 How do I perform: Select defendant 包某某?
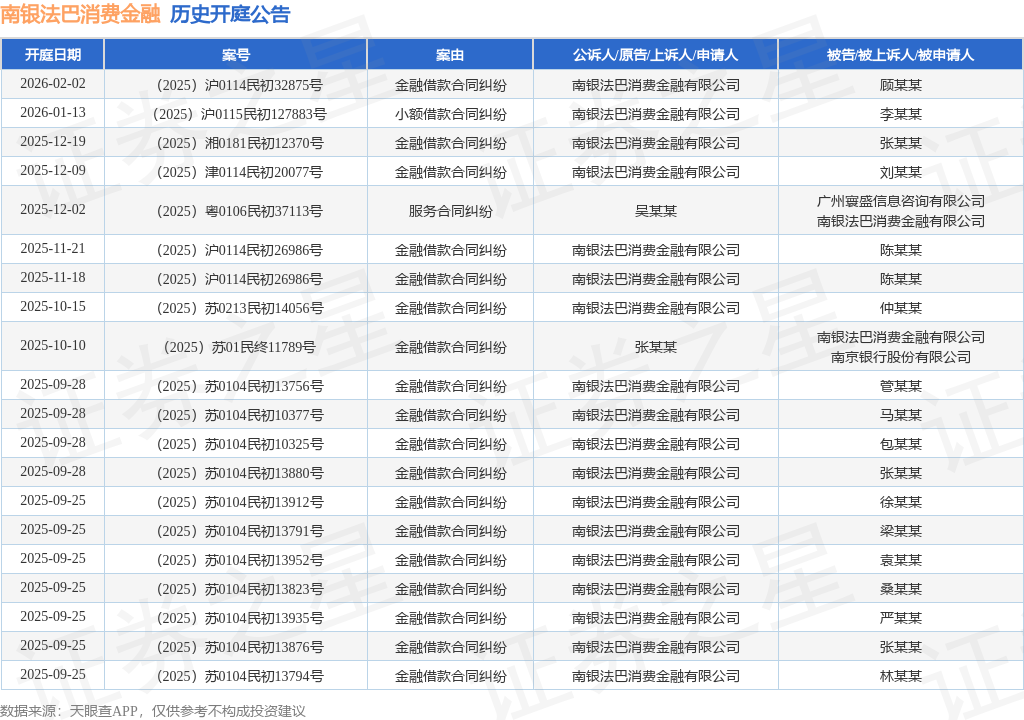pos(901,444)
